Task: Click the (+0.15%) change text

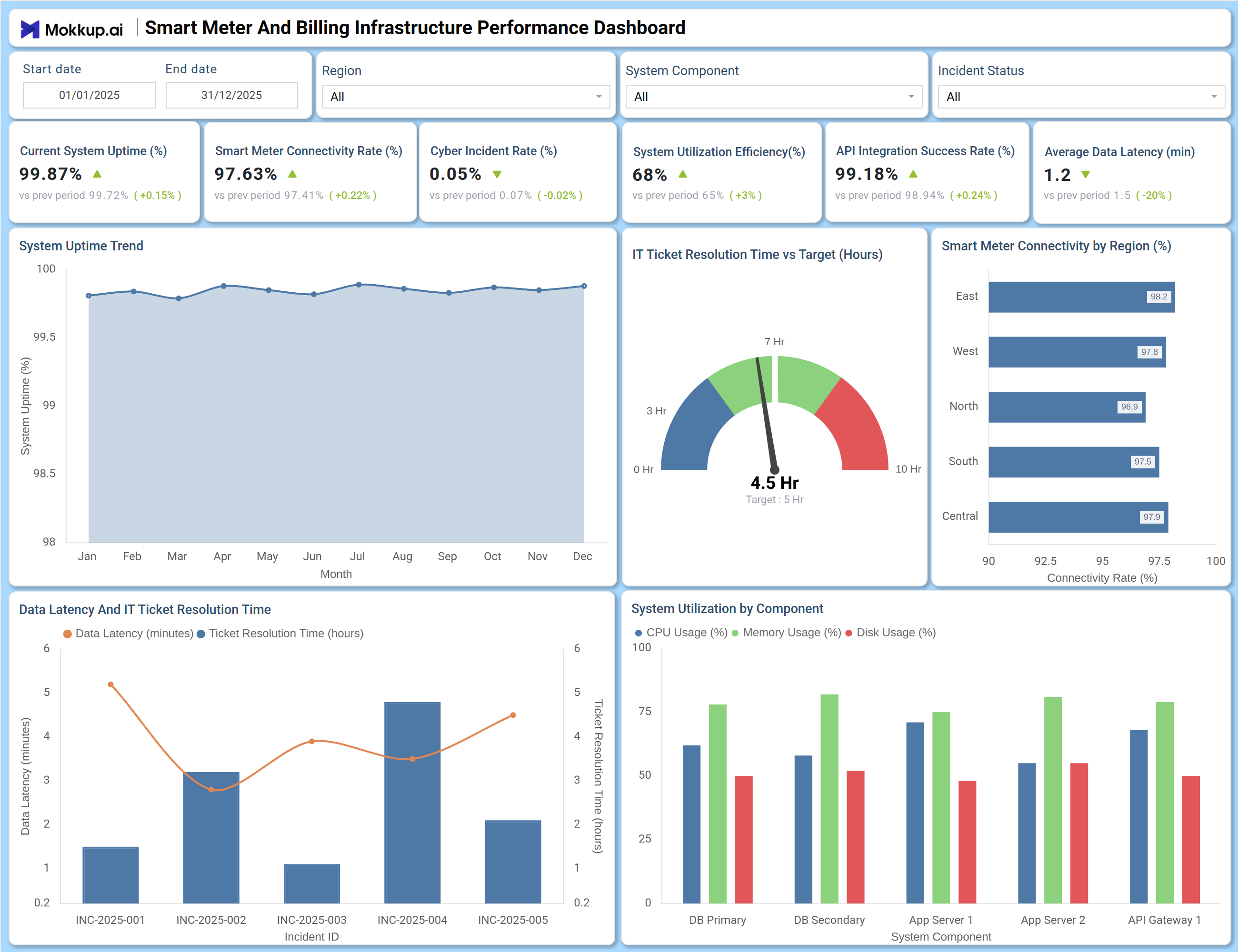Action: pyautogui.click(x=158, y=196)
